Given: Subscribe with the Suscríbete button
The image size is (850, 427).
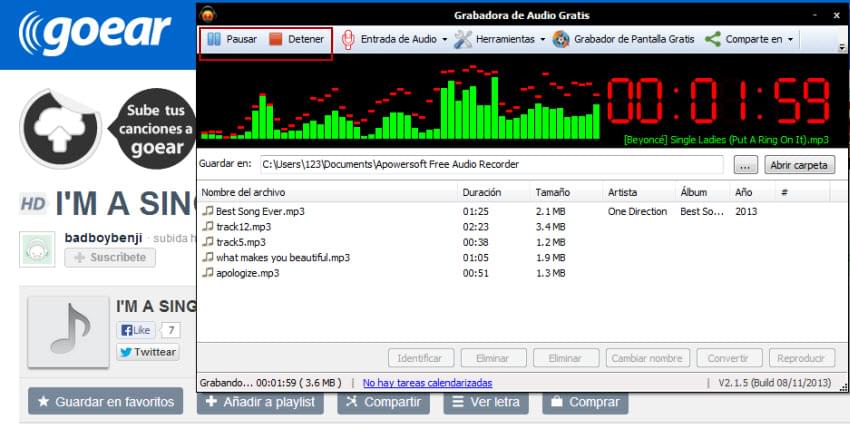Looking at the screenshot, I should pos(110,257).
